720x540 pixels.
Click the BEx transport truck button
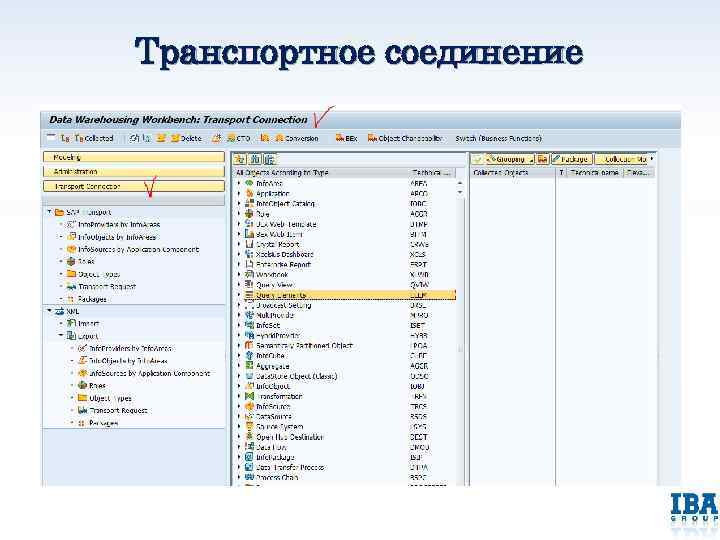click(x=346, y=138)
